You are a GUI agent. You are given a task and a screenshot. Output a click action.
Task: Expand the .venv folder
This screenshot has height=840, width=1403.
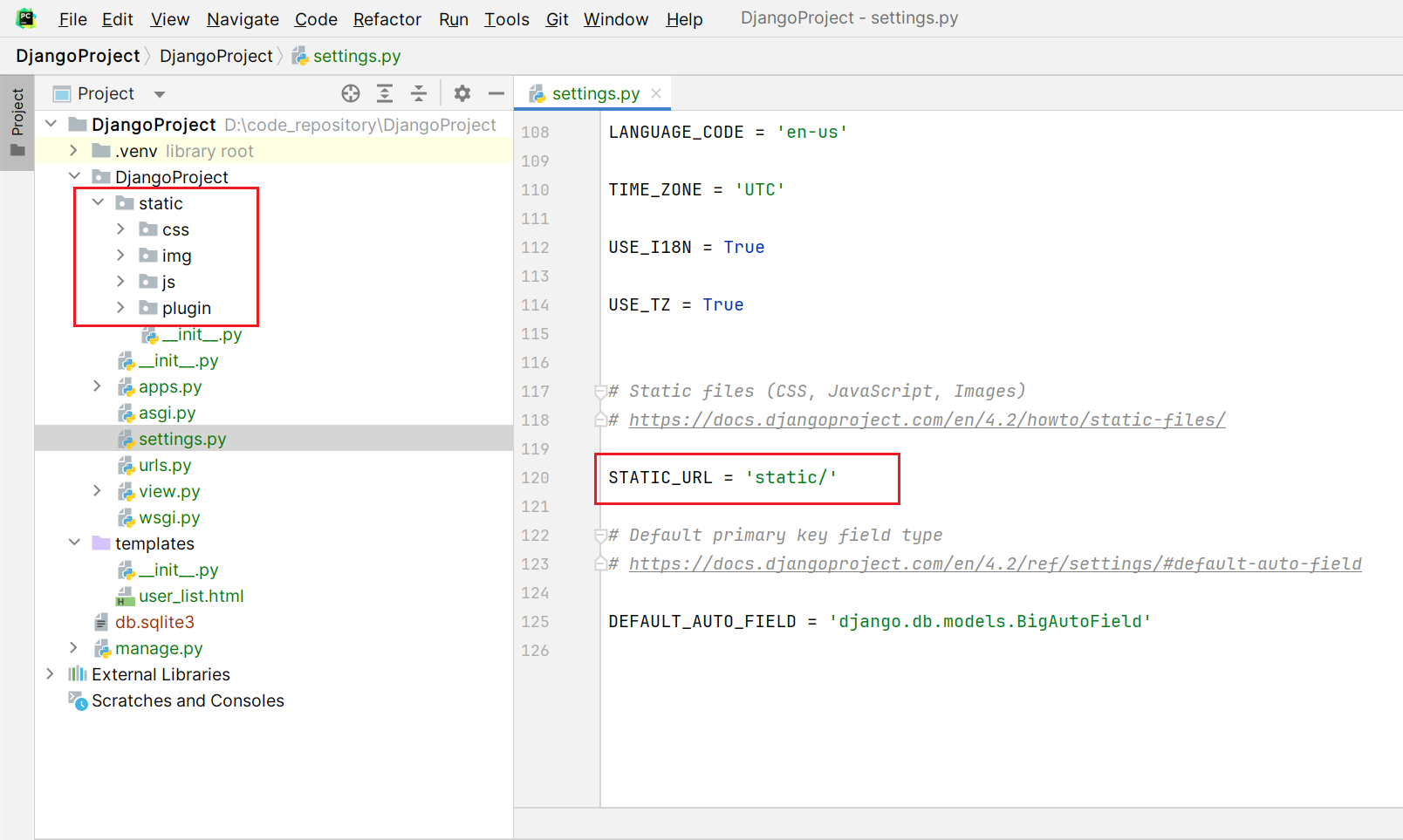pos(74,151)
